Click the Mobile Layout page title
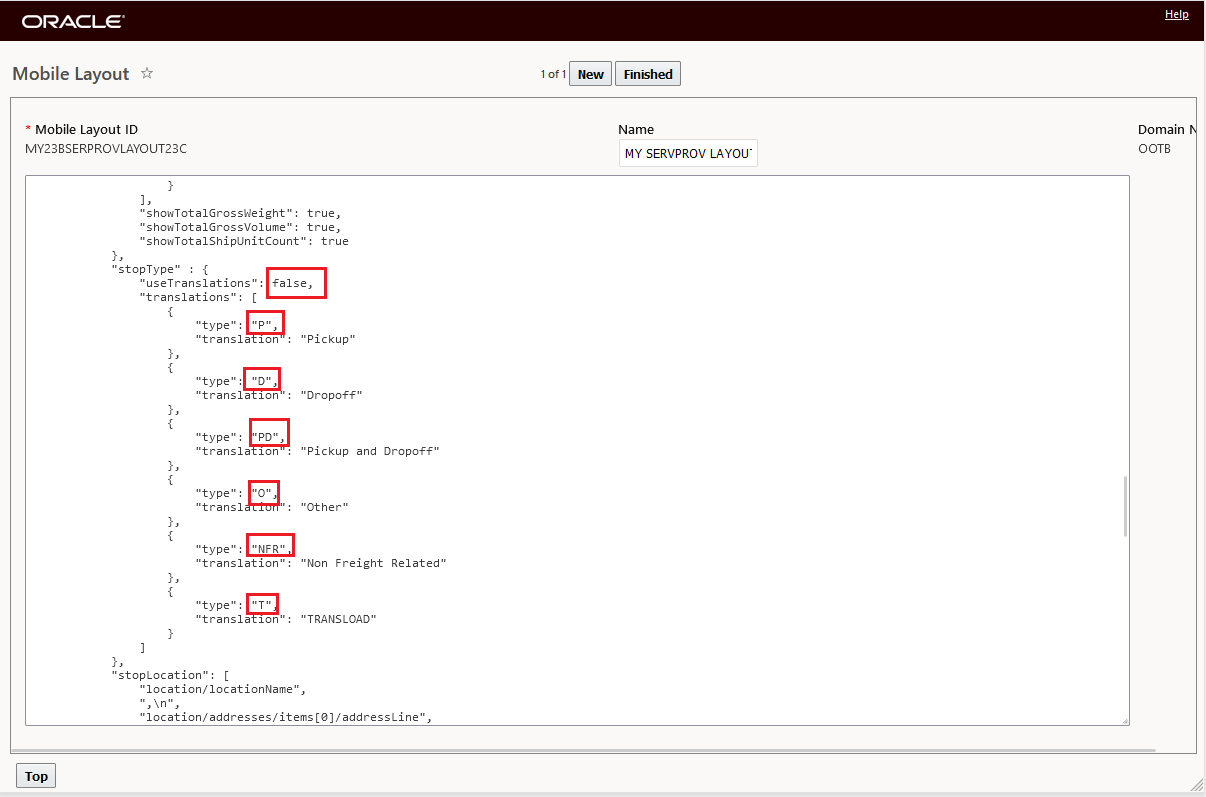The width and height of the screenshot is (1206, 797). pos(71,74)
